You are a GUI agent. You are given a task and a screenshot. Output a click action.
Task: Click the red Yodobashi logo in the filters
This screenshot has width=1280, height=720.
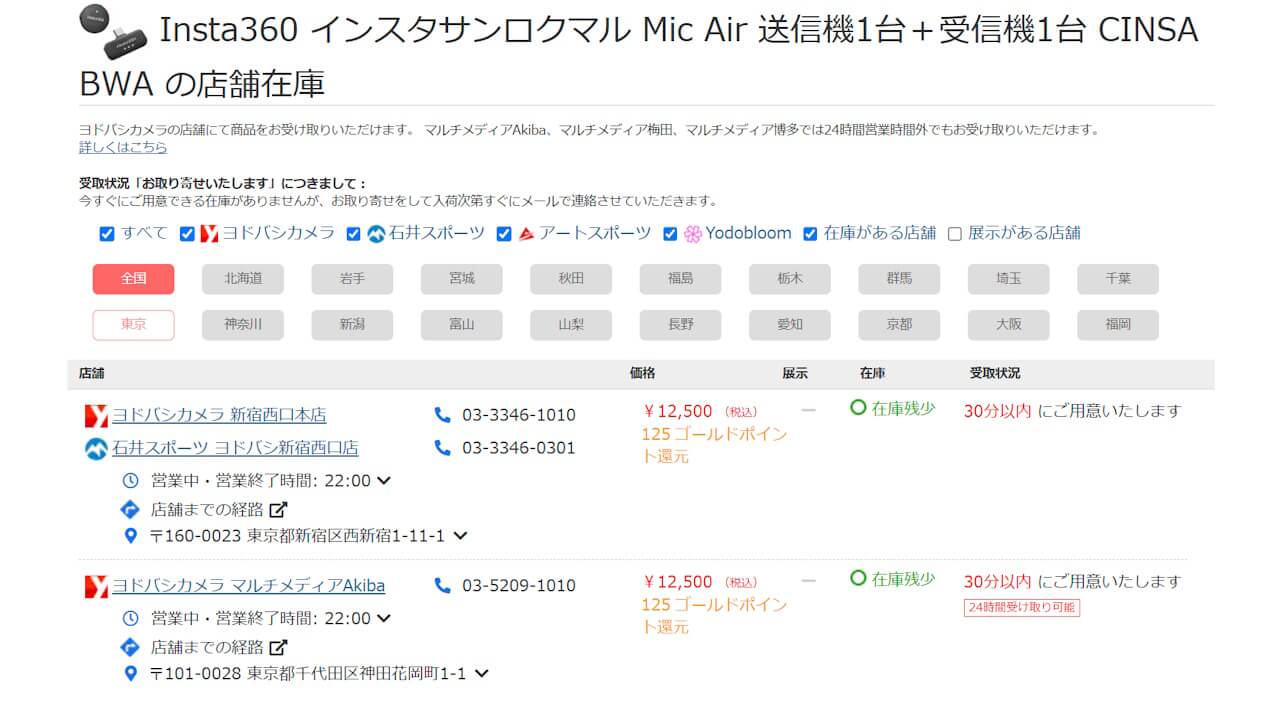click(209, 234)
